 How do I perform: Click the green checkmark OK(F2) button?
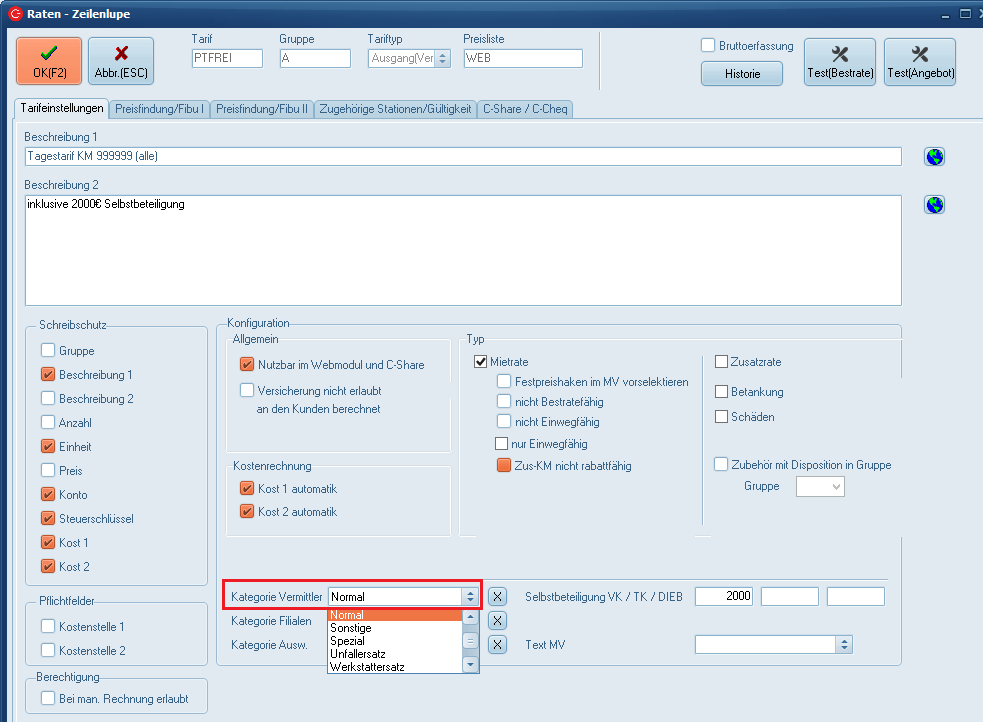(x=49, y=61)
